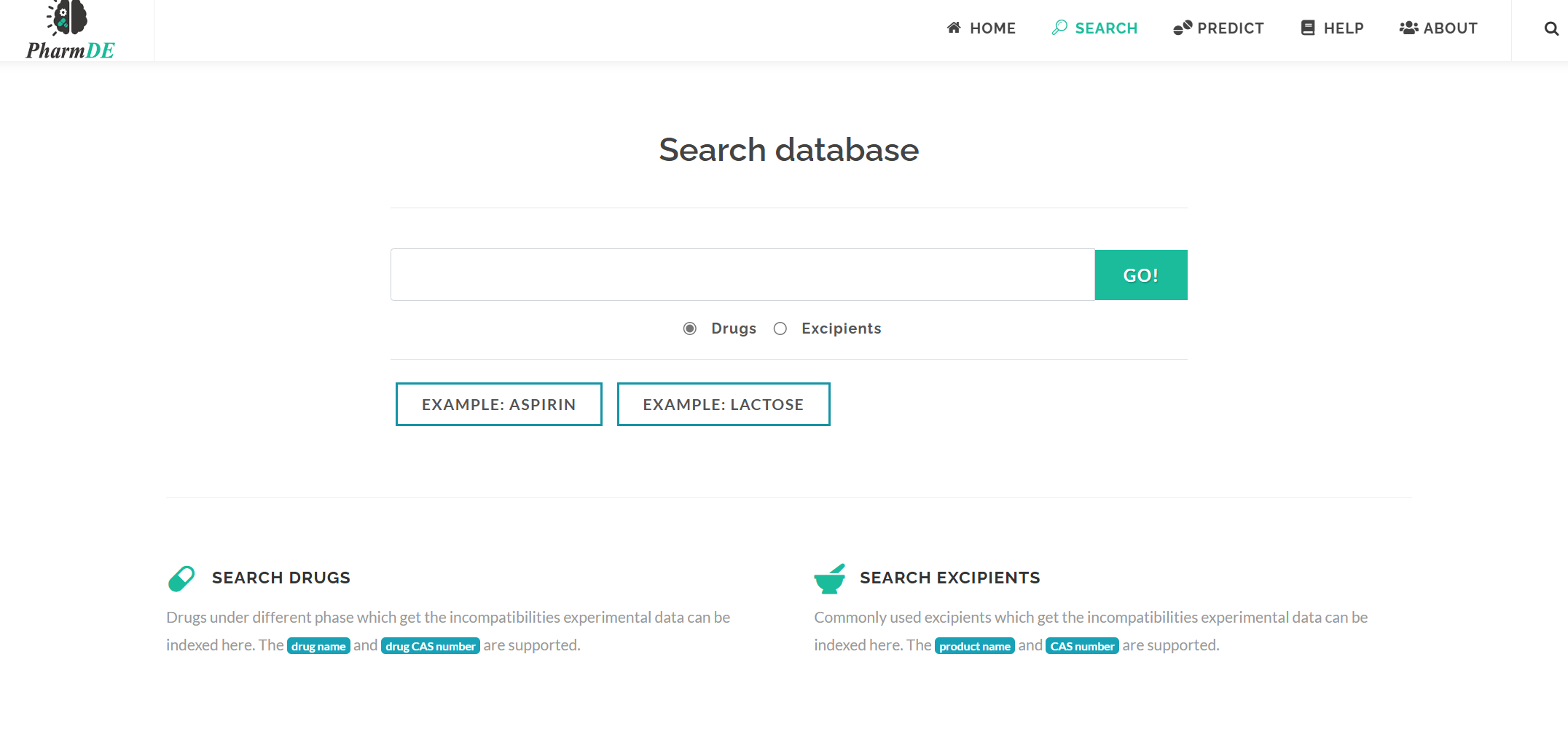Screen dimensions: 1568x748
Task: Click the SEARCH EXCIPIENTS heading text
Action: point(950,578)
